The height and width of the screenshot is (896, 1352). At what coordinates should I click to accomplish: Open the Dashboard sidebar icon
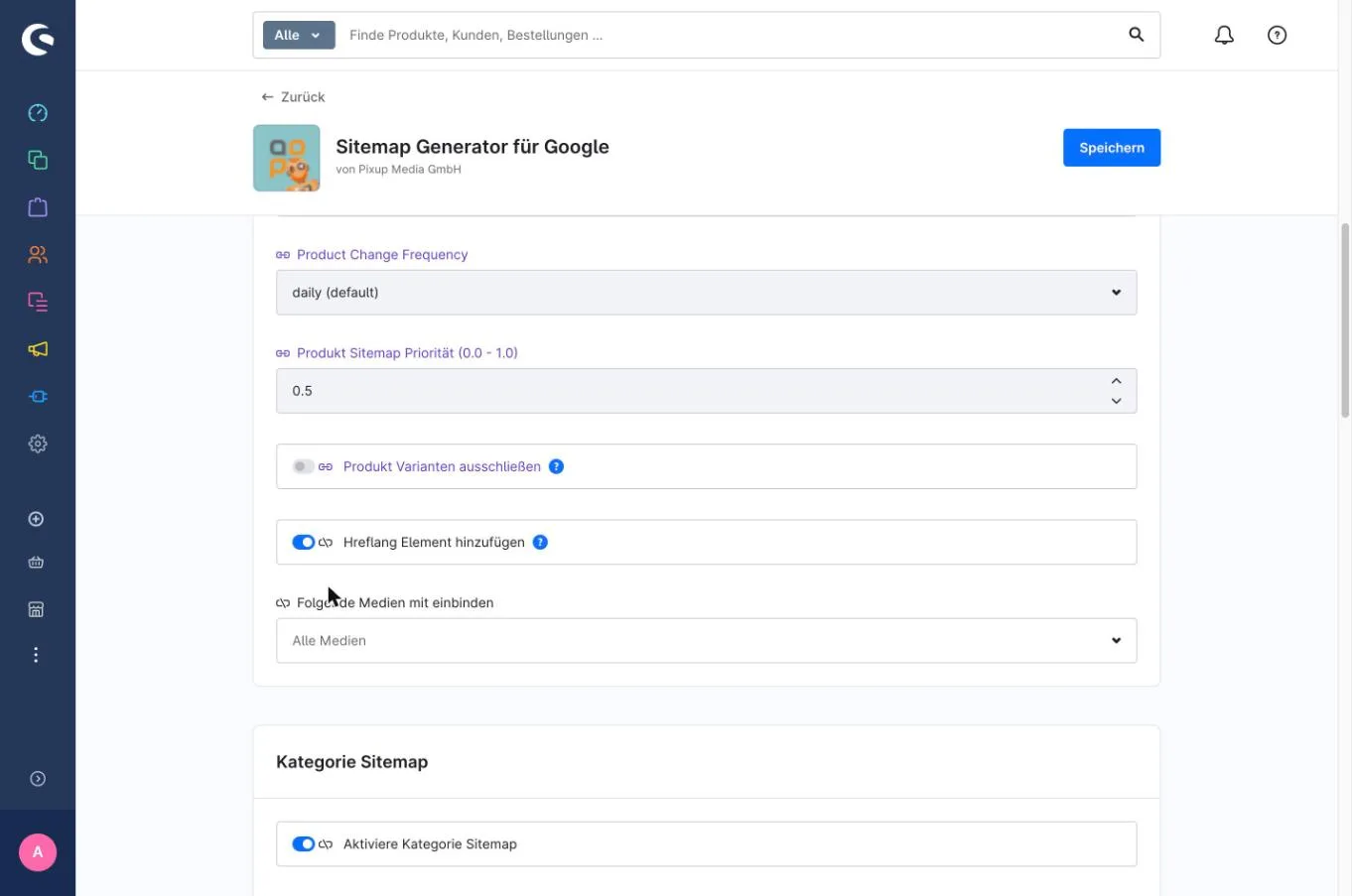38,113
